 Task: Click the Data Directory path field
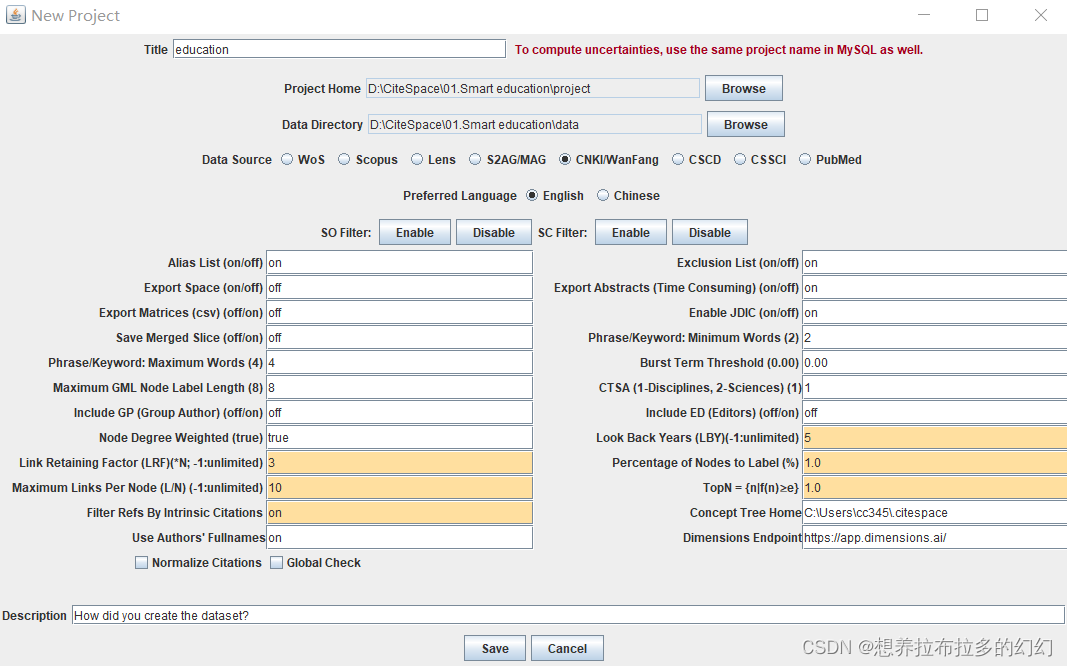pyautogui.click(x=535, y=124)
